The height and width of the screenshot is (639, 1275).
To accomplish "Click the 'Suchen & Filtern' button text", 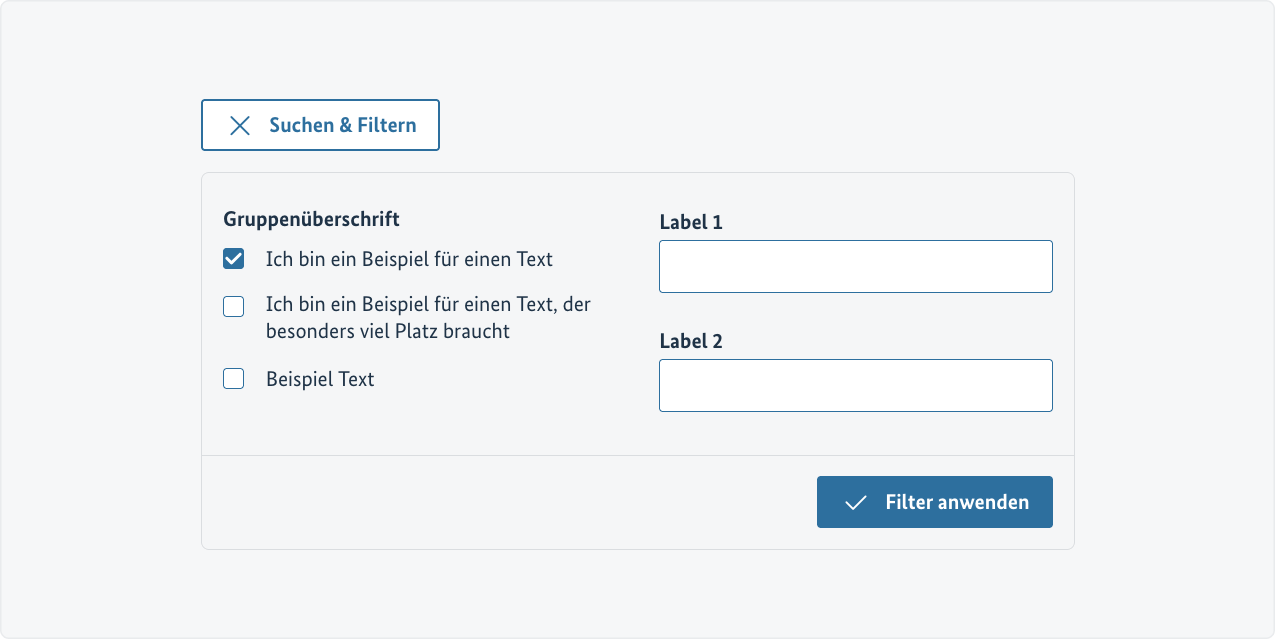I will coord(342,125).
